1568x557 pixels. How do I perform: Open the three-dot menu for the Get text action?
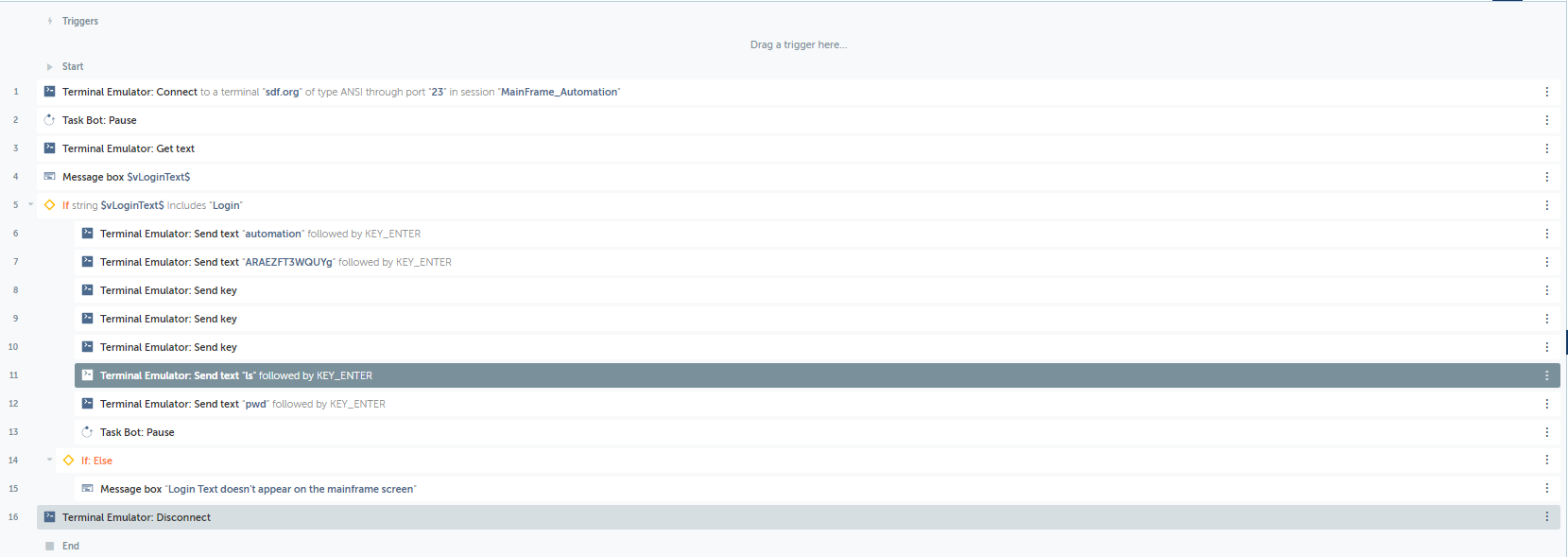click(1547, 148)
